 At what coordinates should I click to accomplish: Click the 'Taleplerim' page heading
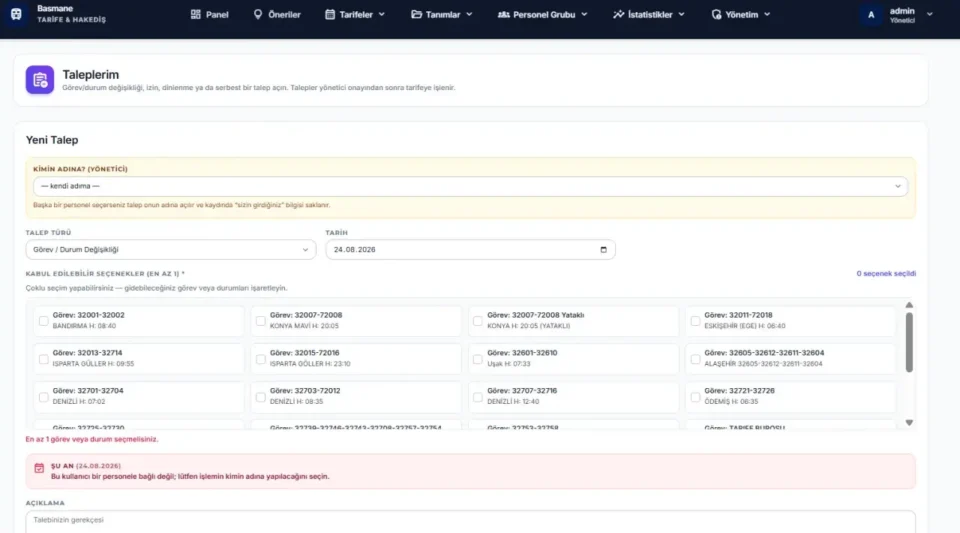(x=91, y=75)
